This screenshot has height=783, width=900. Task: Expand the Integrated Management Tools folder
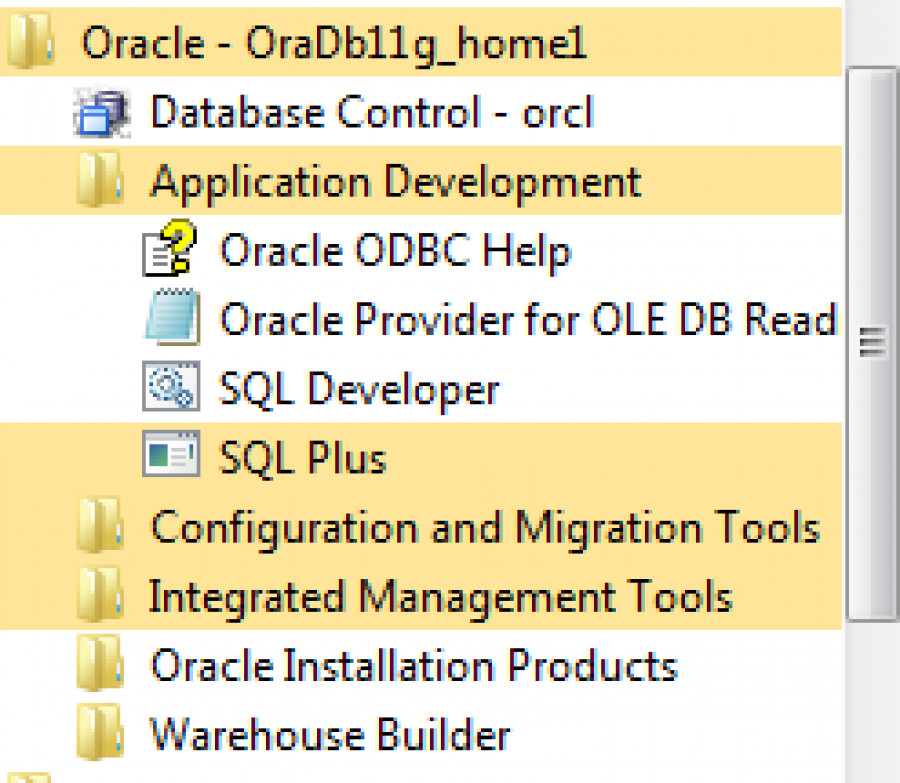click(440, 597)
